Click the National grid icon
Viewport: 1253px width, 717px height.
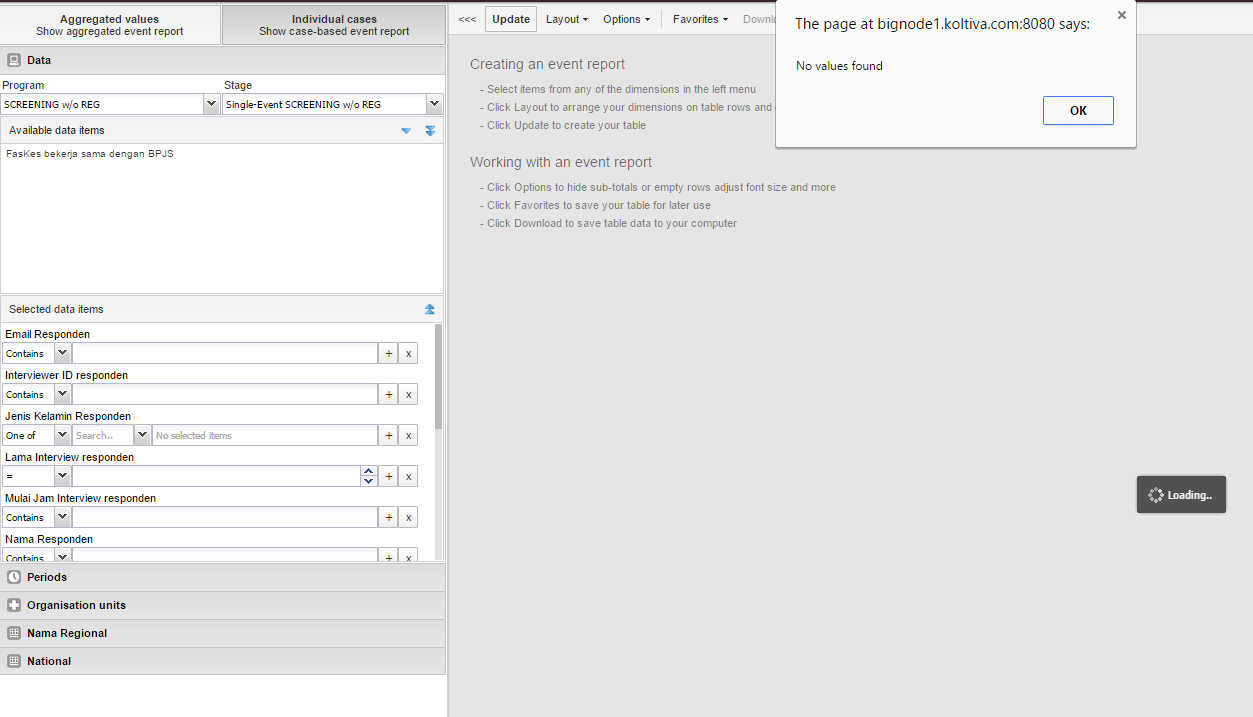(14, 661)
